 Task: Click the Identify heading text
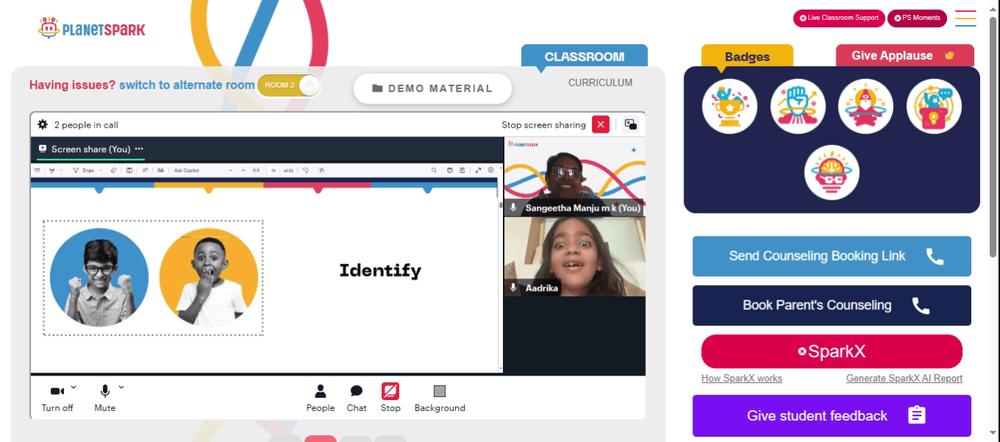click(x=380, y=270)
